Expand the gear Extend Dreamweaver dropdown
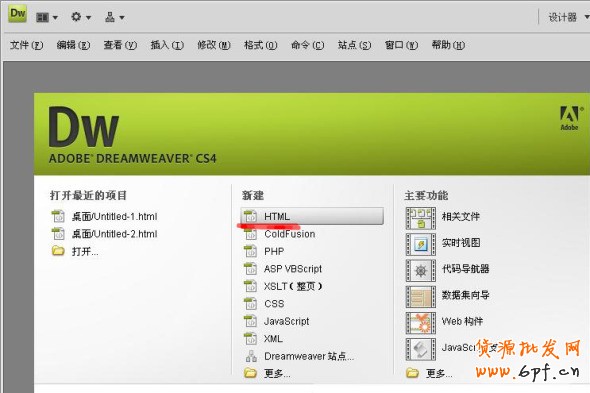The image size is (590, 393). (81, 17)
